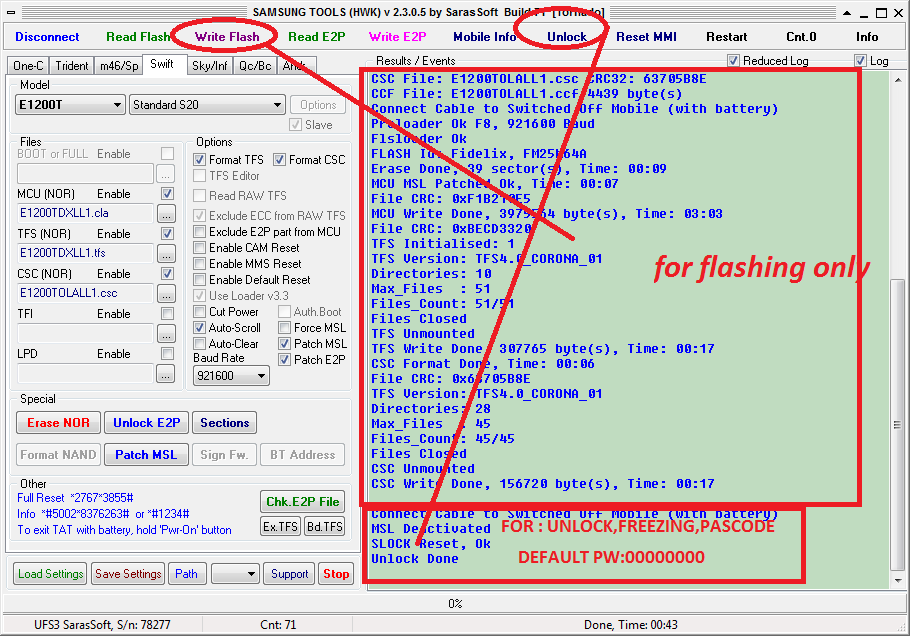Enable the Cut Power option

pyautogui.click(x=200, y=312)
